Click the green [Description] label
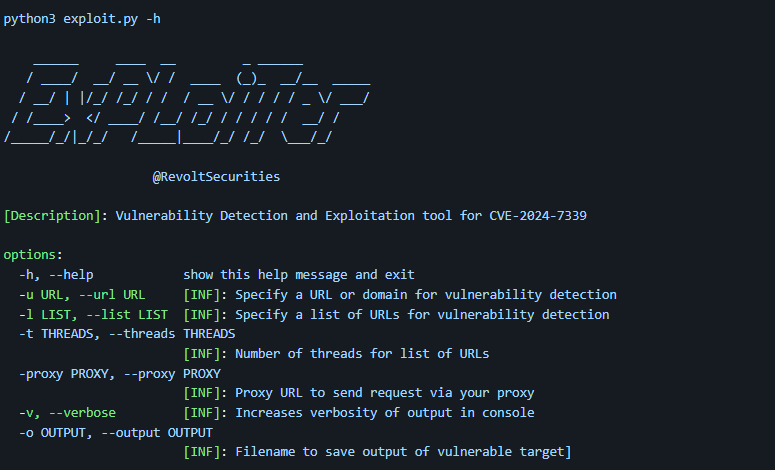Image resolution: width=775 pixels, height=470 pixels. (x=55, y=216)
